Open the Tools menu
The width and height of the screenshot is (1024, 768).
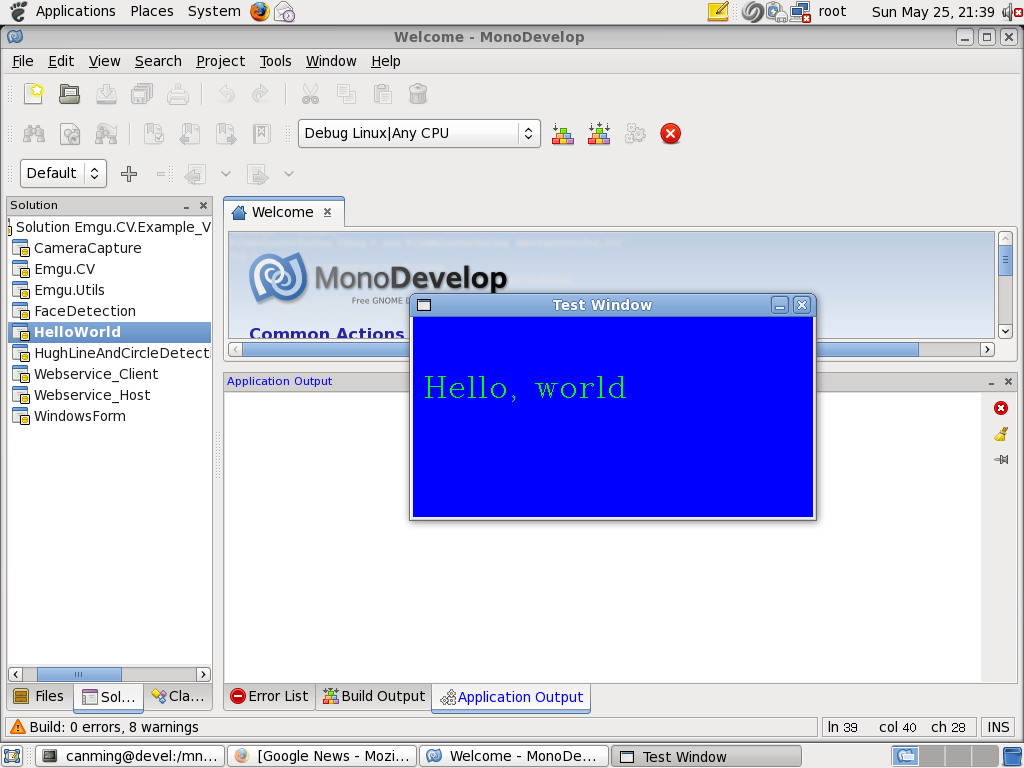pos(276,61)
